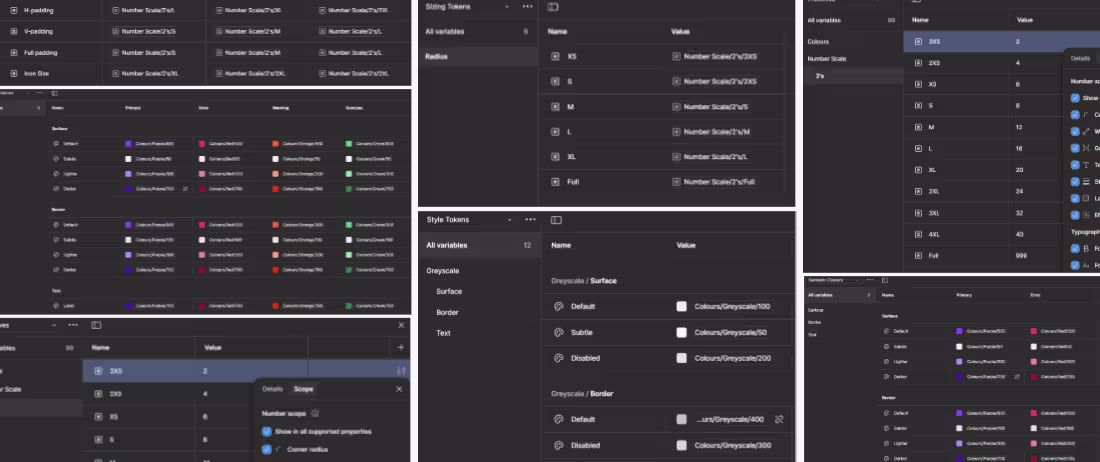Viewport: 1100px width, 462px height.
Task: Click the detach alias icon beside Greyscale/400
Action: (x=779, y=419)
